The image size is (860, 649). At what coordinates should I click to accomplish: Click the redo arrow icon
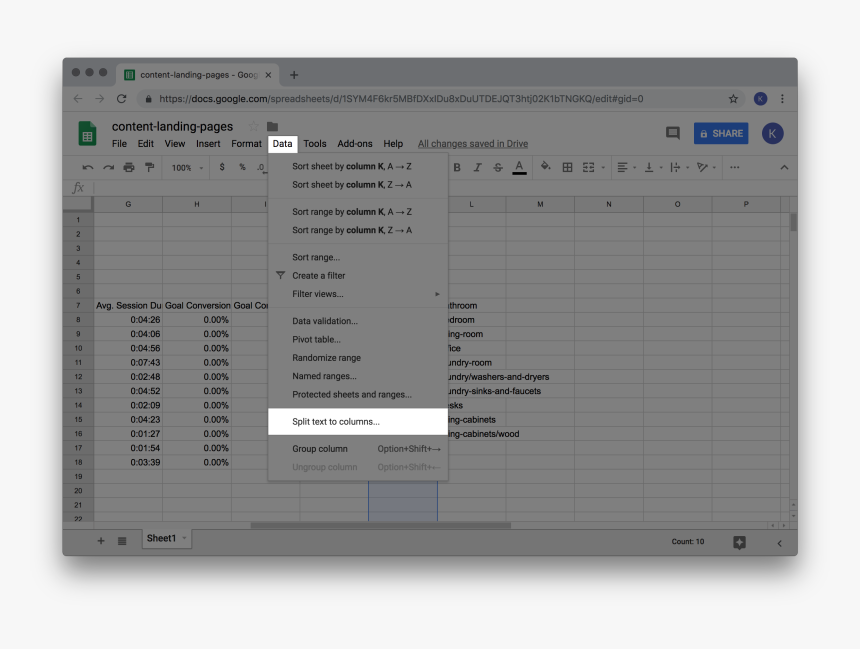click(x=109, y=167)
